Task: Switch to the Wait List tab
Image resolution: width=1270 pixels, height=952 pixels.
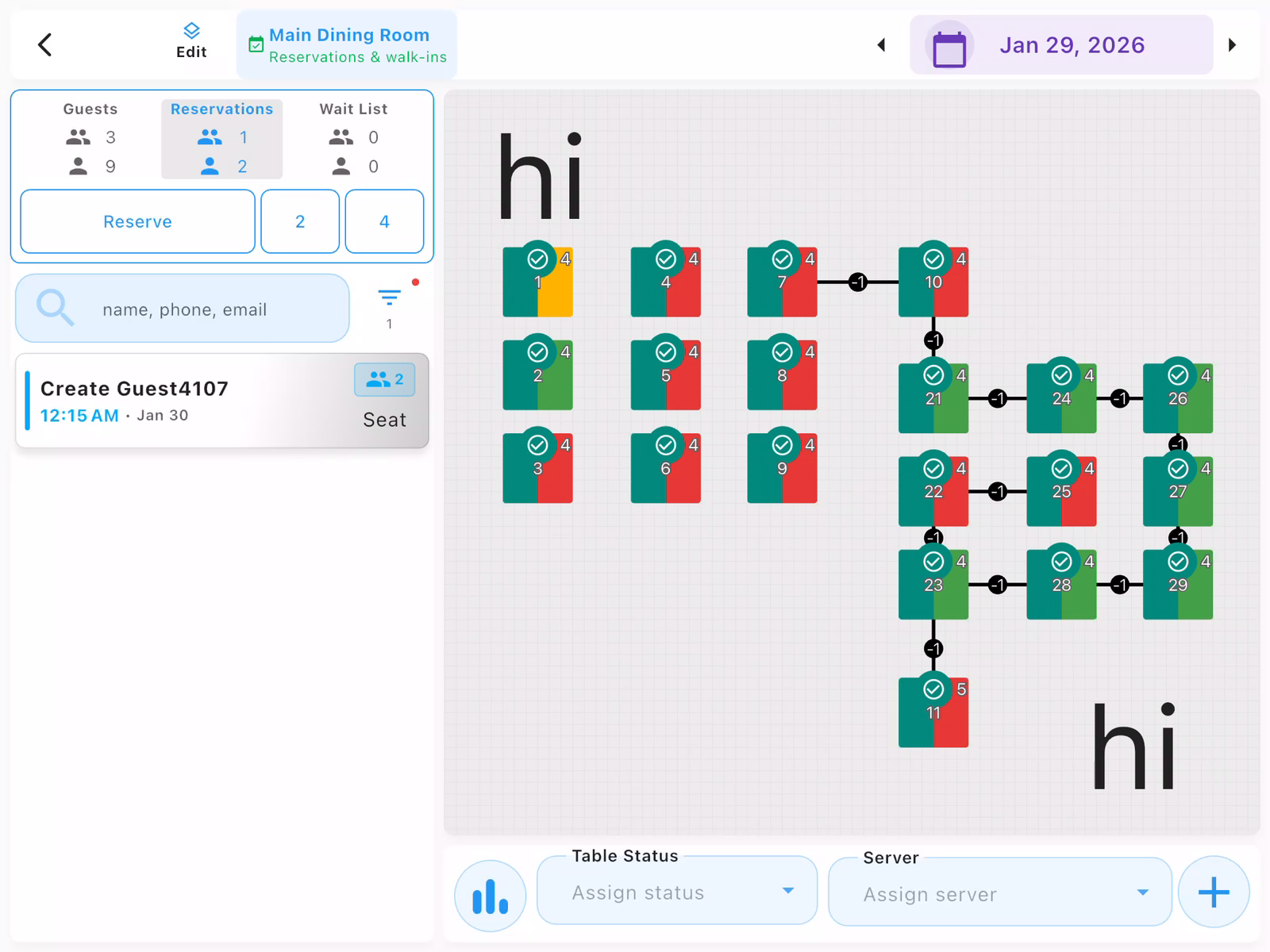Action: [353, 138]
